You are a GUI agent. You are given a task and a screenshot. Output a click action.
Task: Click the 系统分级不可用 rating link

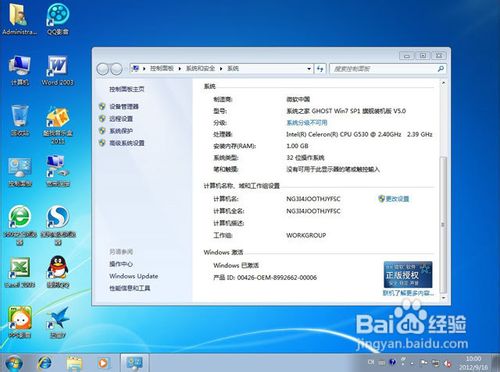(307, 122)
